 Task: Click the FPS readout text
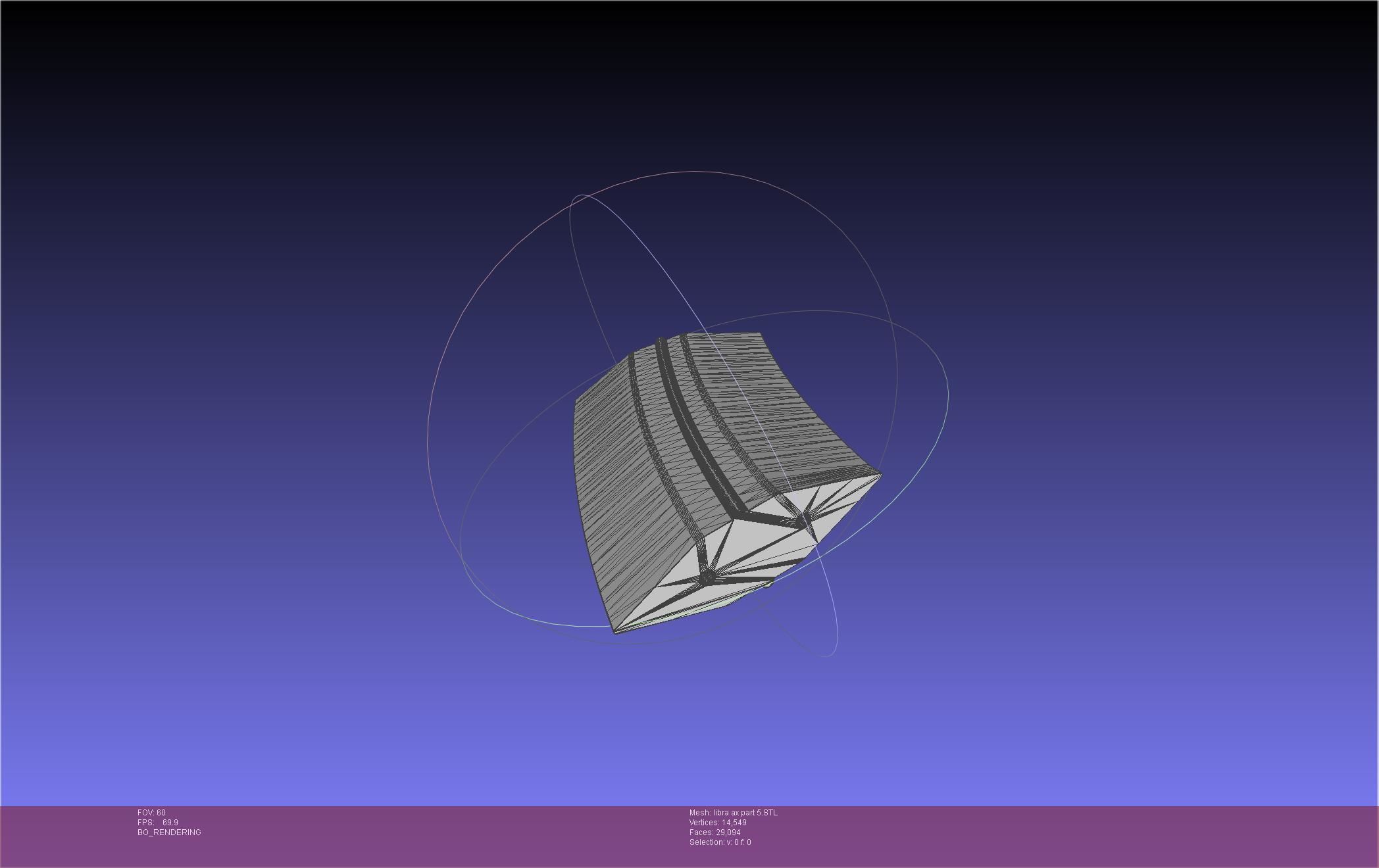[157, 823]
